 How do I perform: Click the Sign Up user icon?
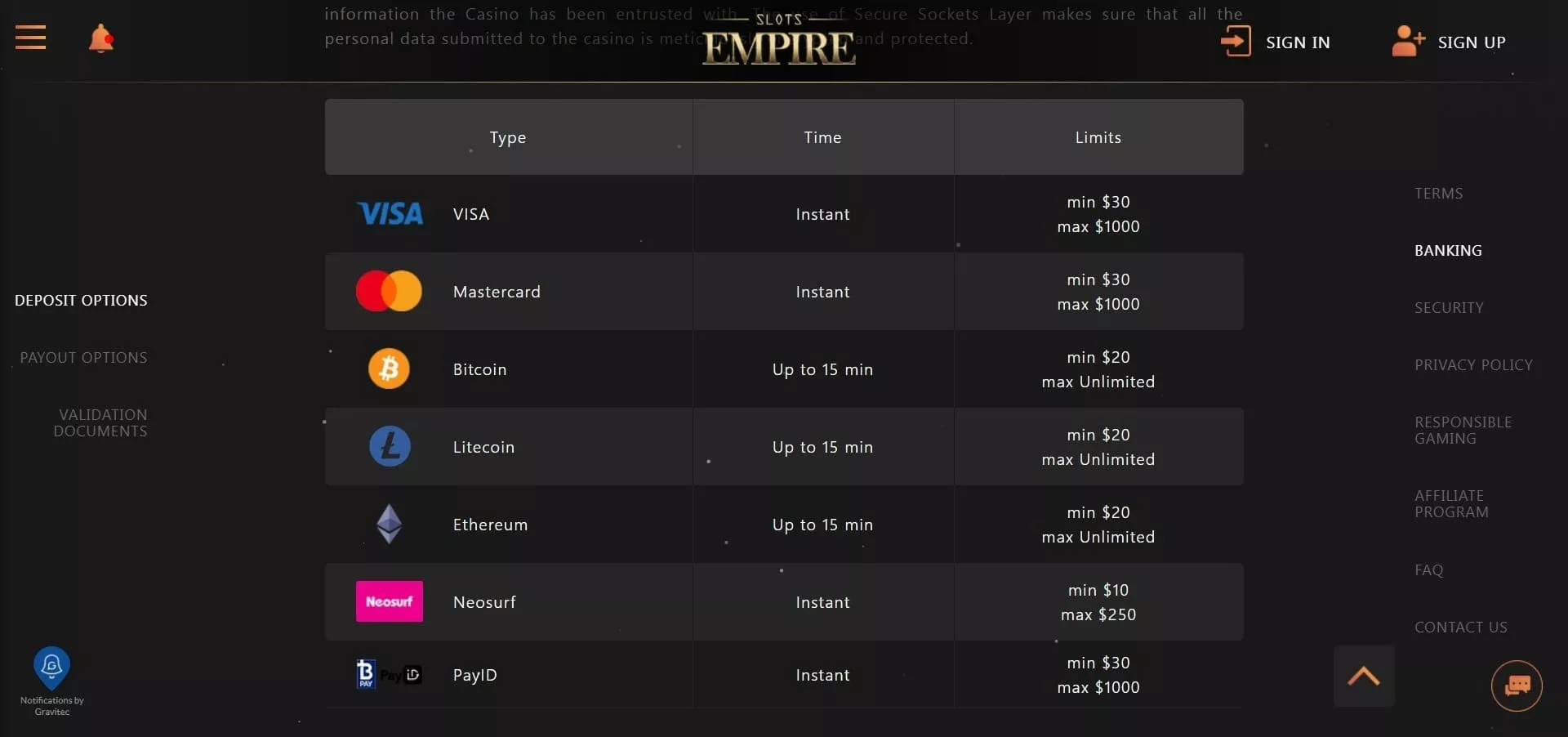[1408, 41]
